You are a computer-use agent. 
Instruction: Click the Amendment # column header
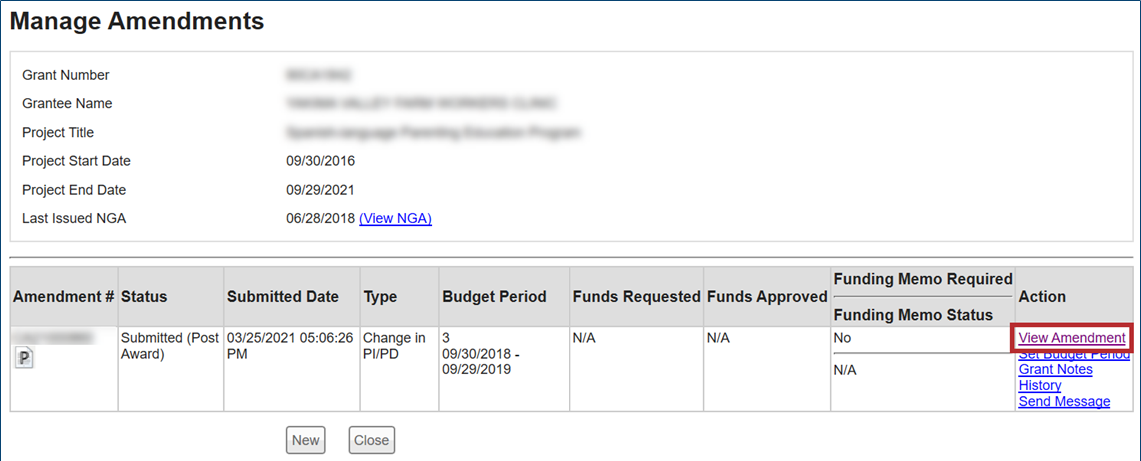(x=63, y=296)
